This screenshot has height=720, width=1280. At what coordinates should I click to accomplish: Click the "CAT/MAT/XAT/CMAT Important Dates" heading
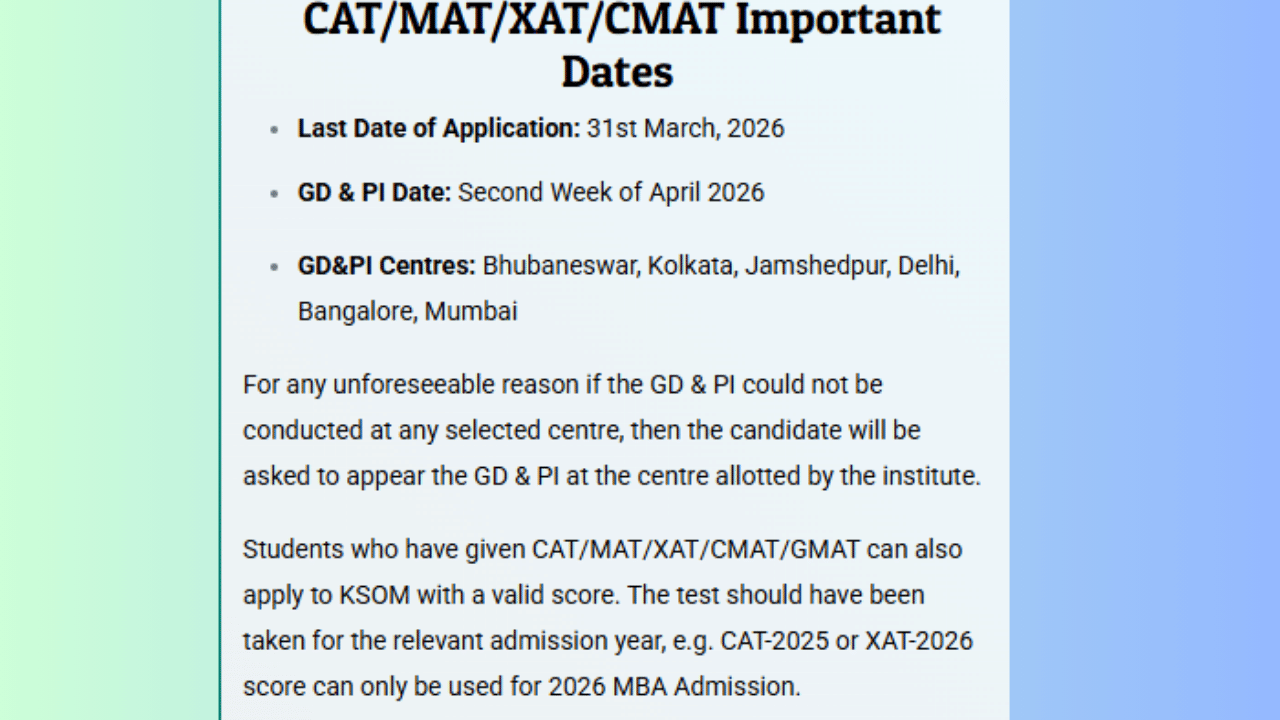[620, 44]
